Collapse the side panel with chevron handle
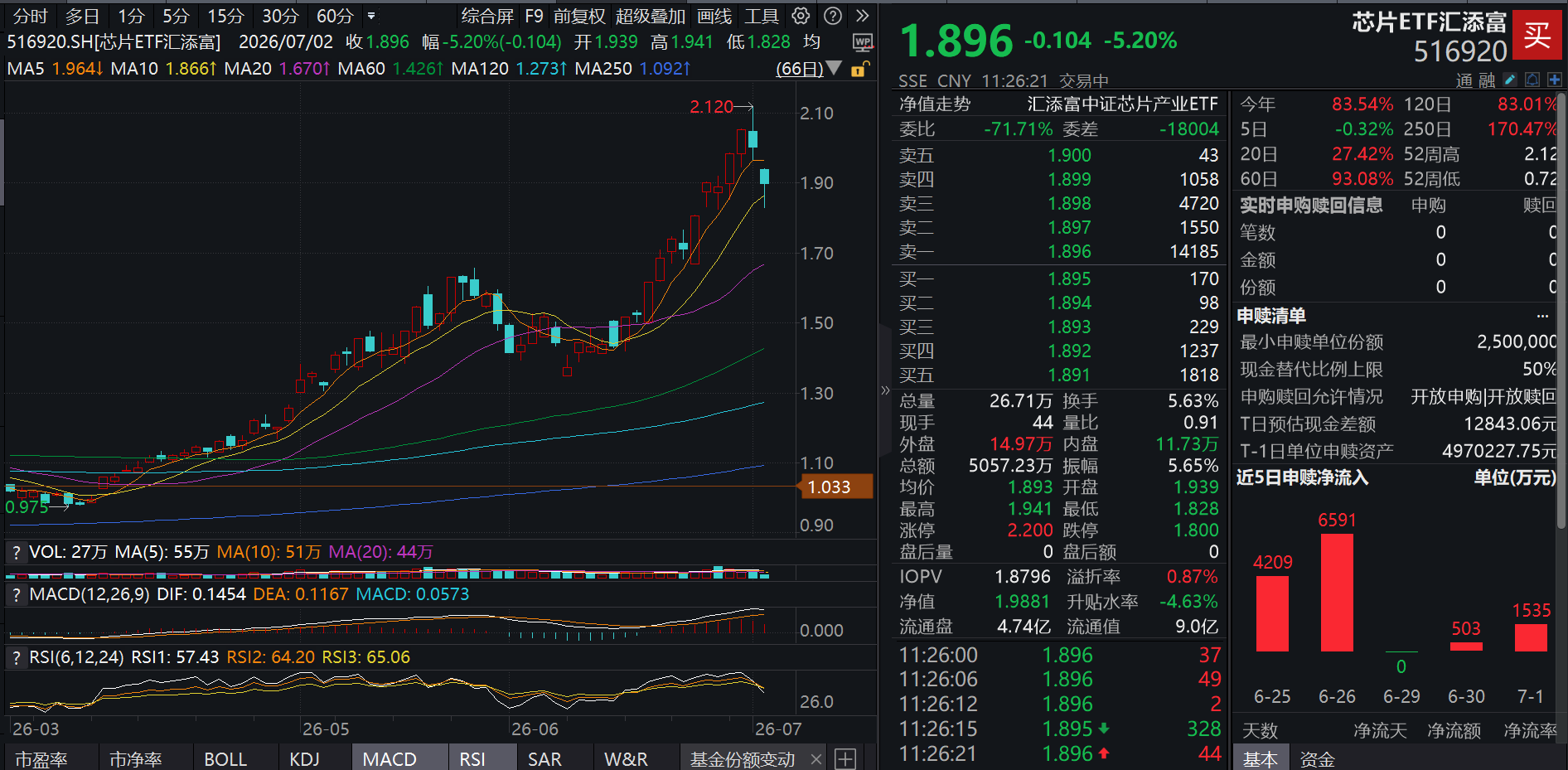This screenshot has width=1568, height=770. [x=885, y=390]
